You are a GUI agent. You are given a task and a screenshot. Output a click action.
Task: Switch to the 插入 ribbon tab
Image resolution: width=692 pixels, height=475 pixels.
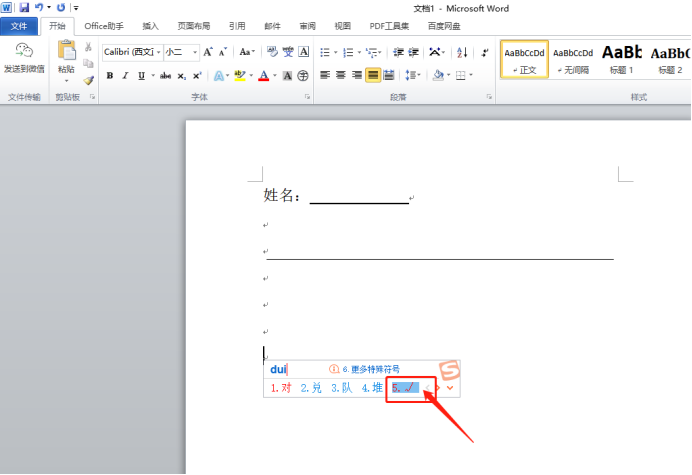[x=150, y=26]
